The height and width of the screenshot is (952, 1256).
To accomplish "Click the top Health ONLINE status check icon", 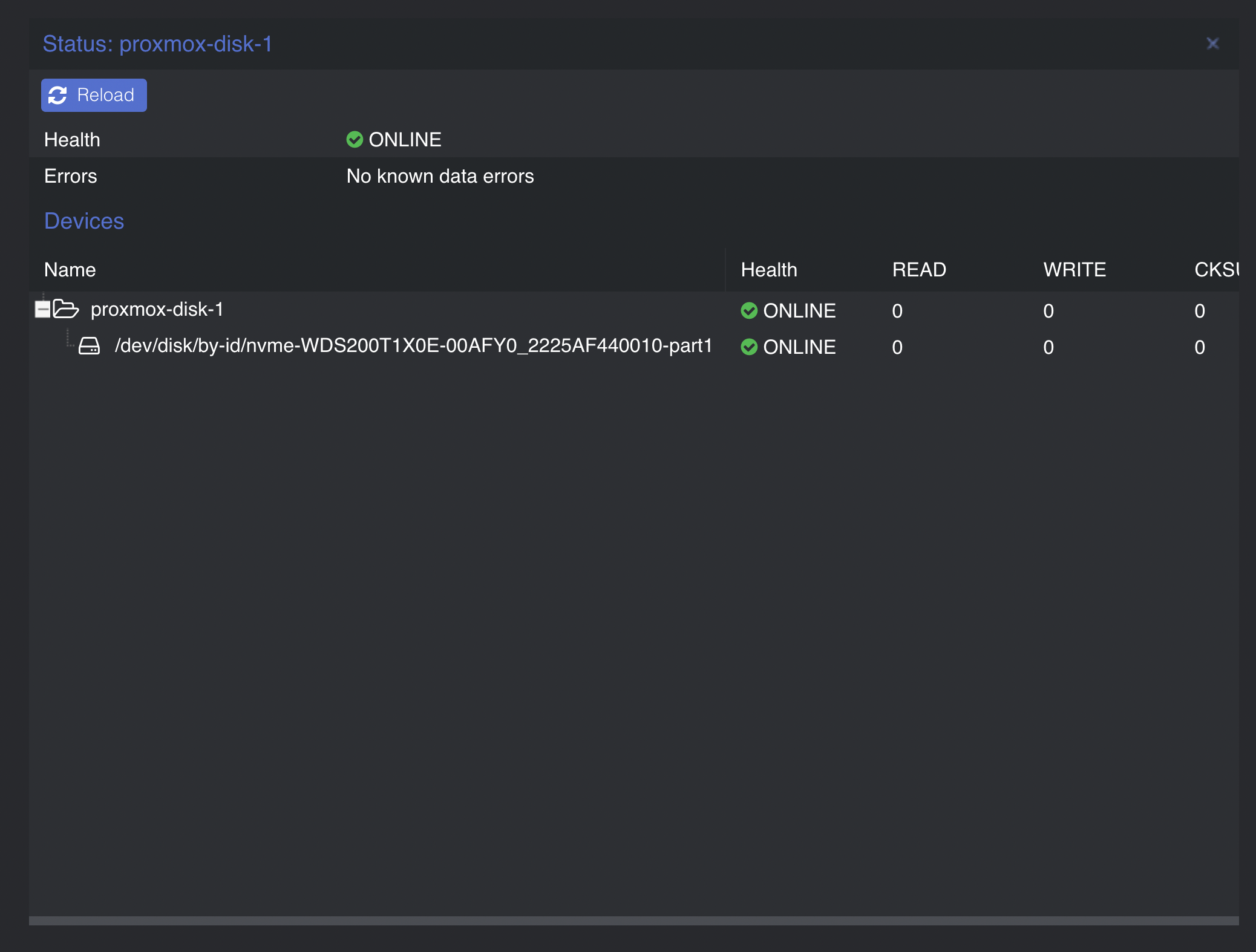I will [x=355, y=140].
